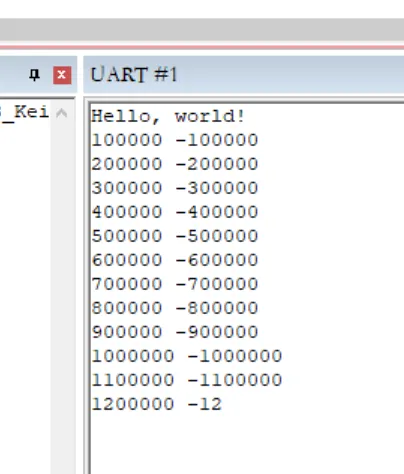Click the 800000 -800000 output line
This screenshot has height=474, width=404.
pyautogui.click(x=175, y=308)
